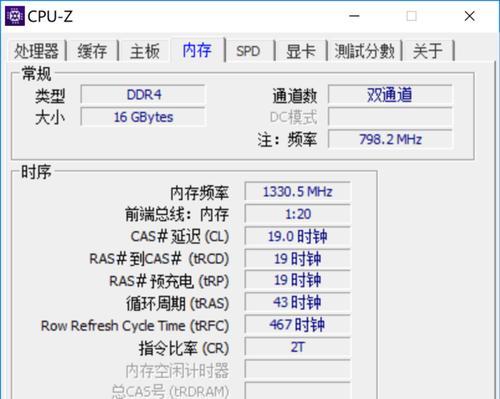The height and width of the screenshot is (399, 500).
Task: Select the 1:20 FSB ratio field
Action: click(x=297, y=214)
